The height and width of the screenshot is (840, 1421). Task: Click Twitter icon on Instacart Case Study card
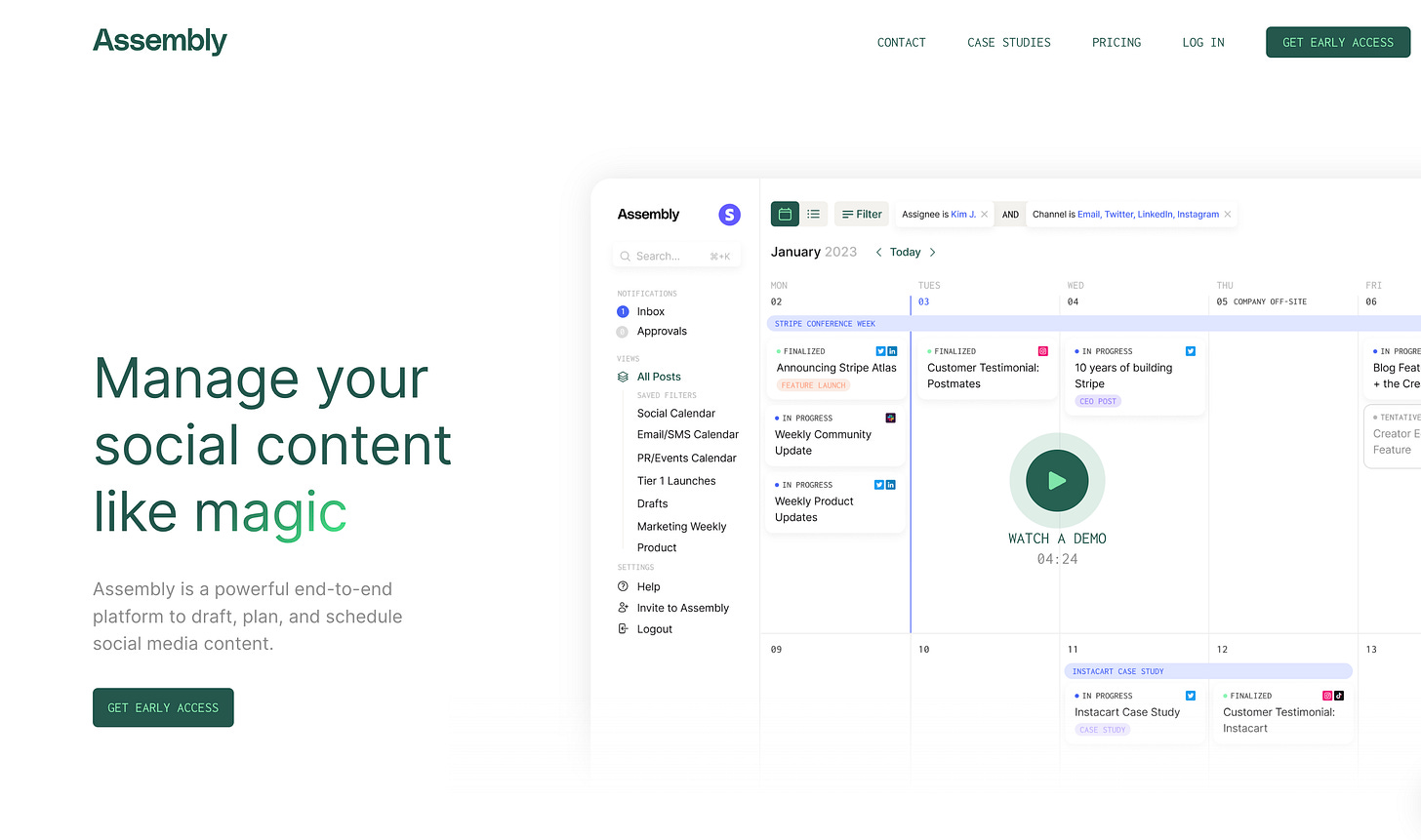click(1191, 696)
